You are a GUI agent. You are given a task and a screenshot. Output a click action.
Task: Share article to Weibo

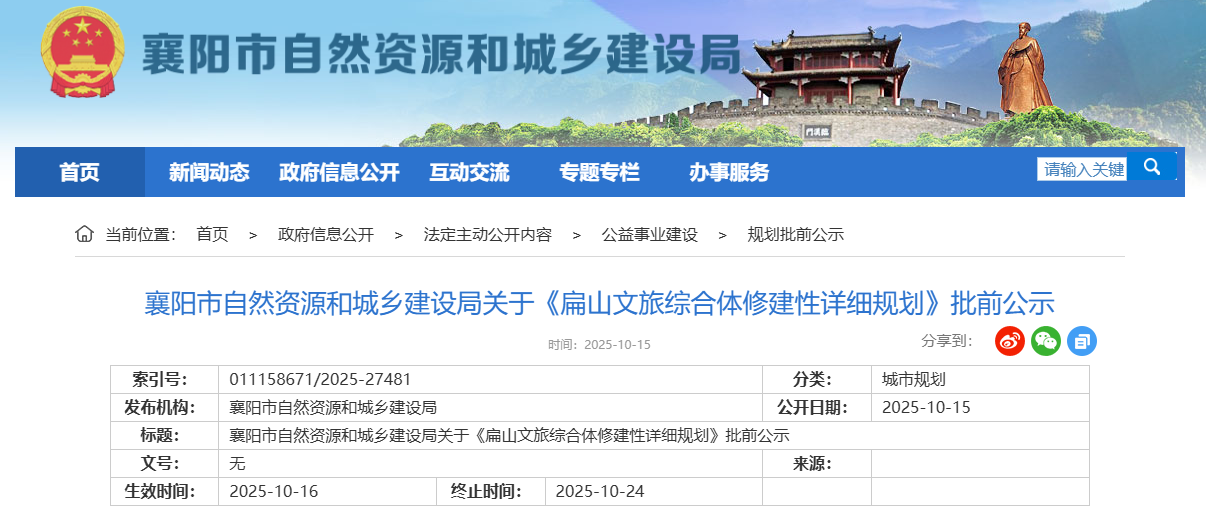(1010, 341)
